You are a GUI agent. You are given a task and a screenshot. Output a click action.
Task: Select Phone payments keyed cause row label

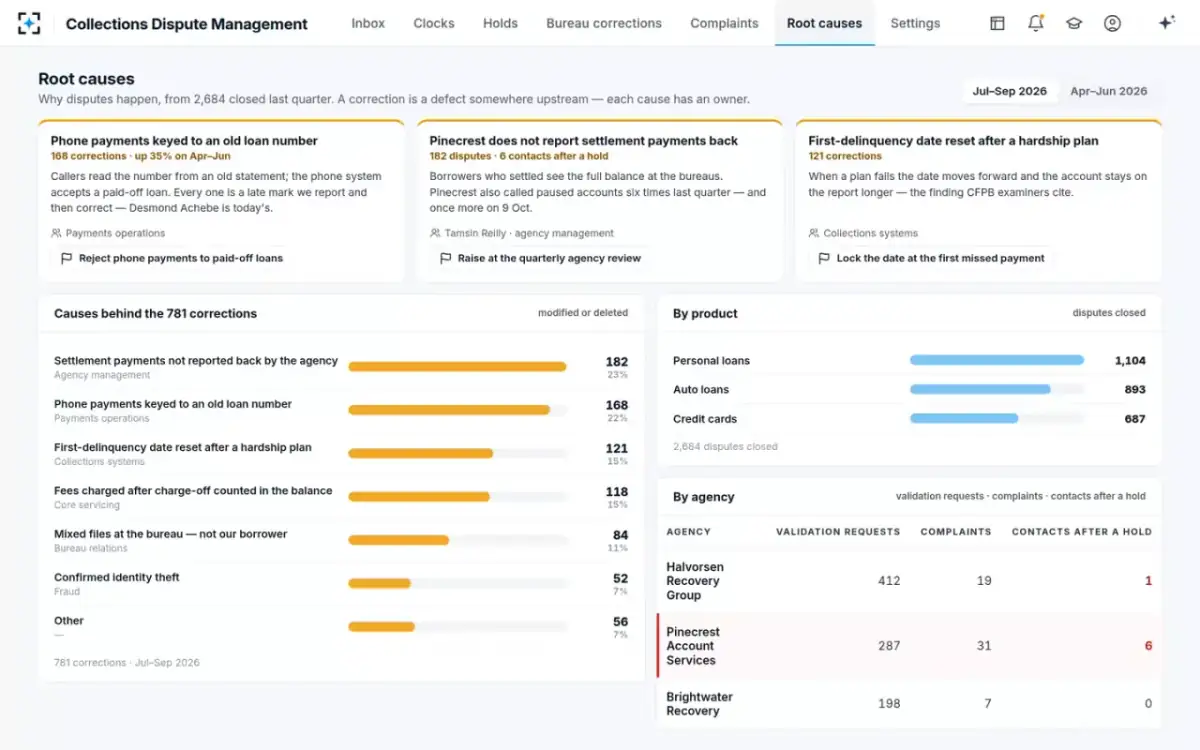[173, 404]
